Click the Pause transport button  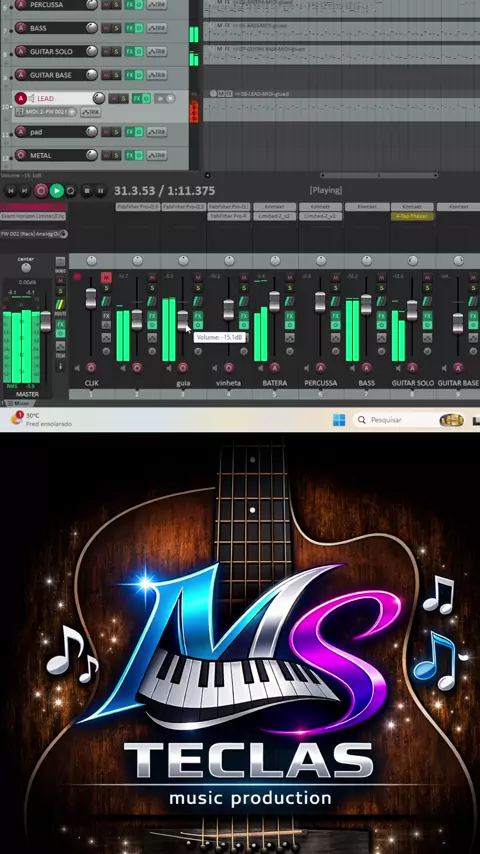pos(100,191)
